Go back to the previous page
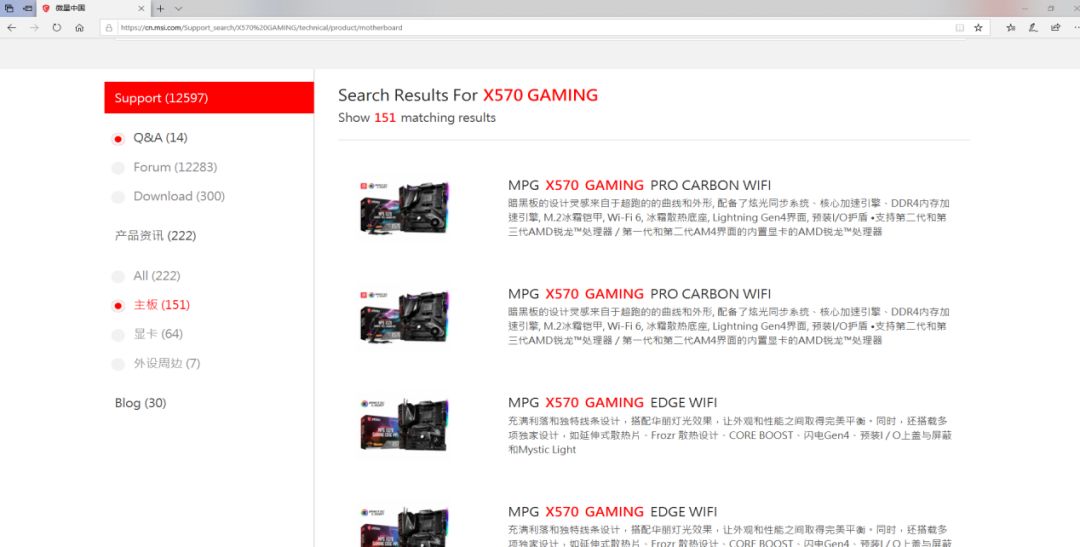 click(11, 28)
